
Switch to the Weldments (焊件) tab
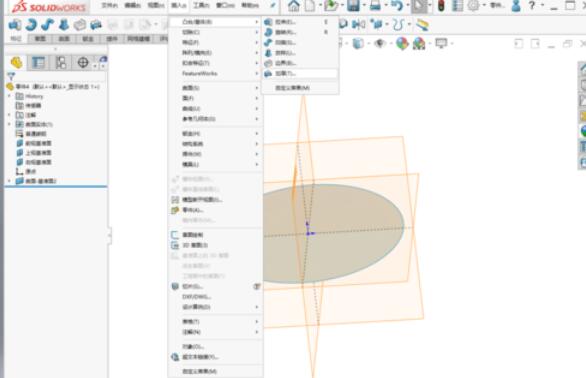tap(112, 39)
